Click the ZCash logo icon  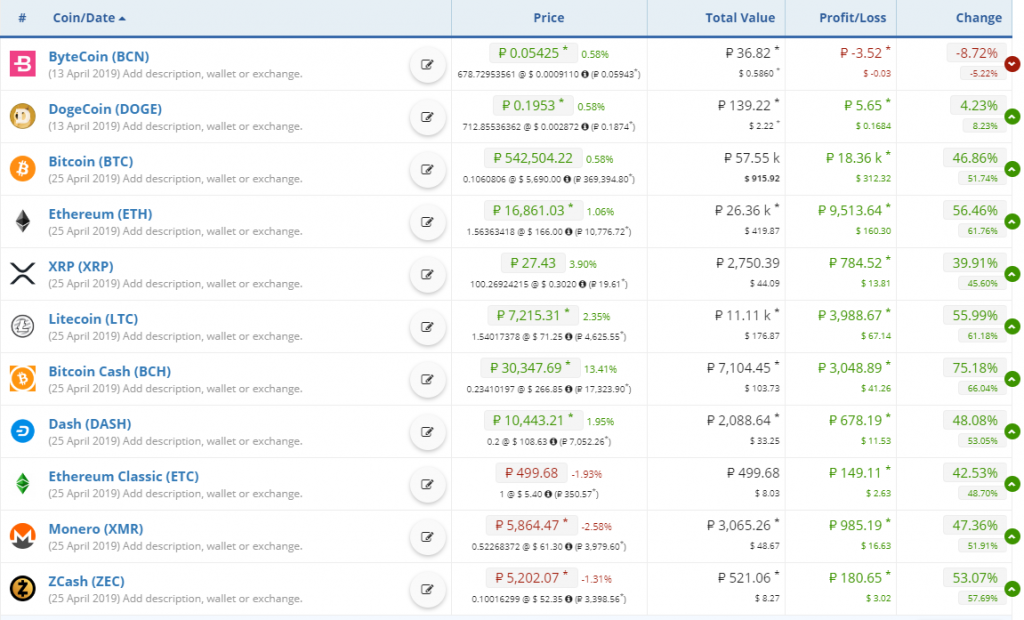(x=22, y=589)
